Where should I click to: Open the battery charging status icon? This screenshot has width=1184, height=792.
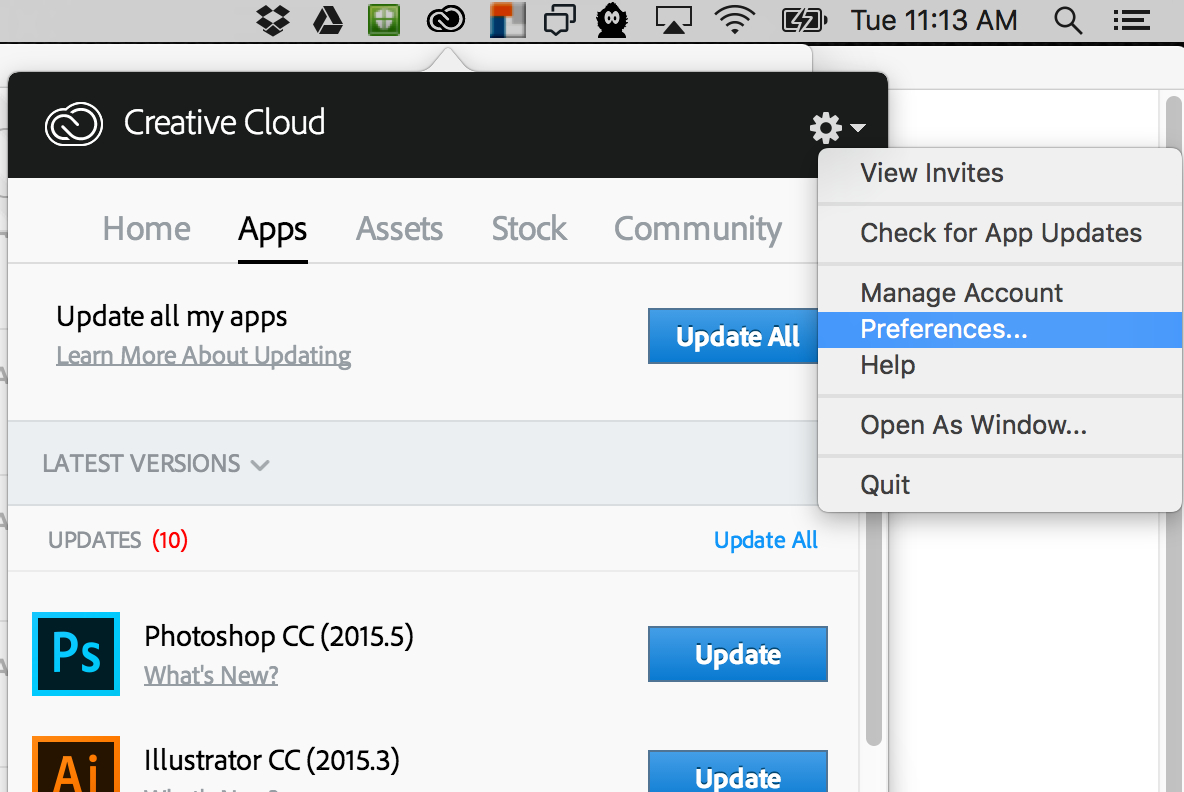click(x=803, y=20)
